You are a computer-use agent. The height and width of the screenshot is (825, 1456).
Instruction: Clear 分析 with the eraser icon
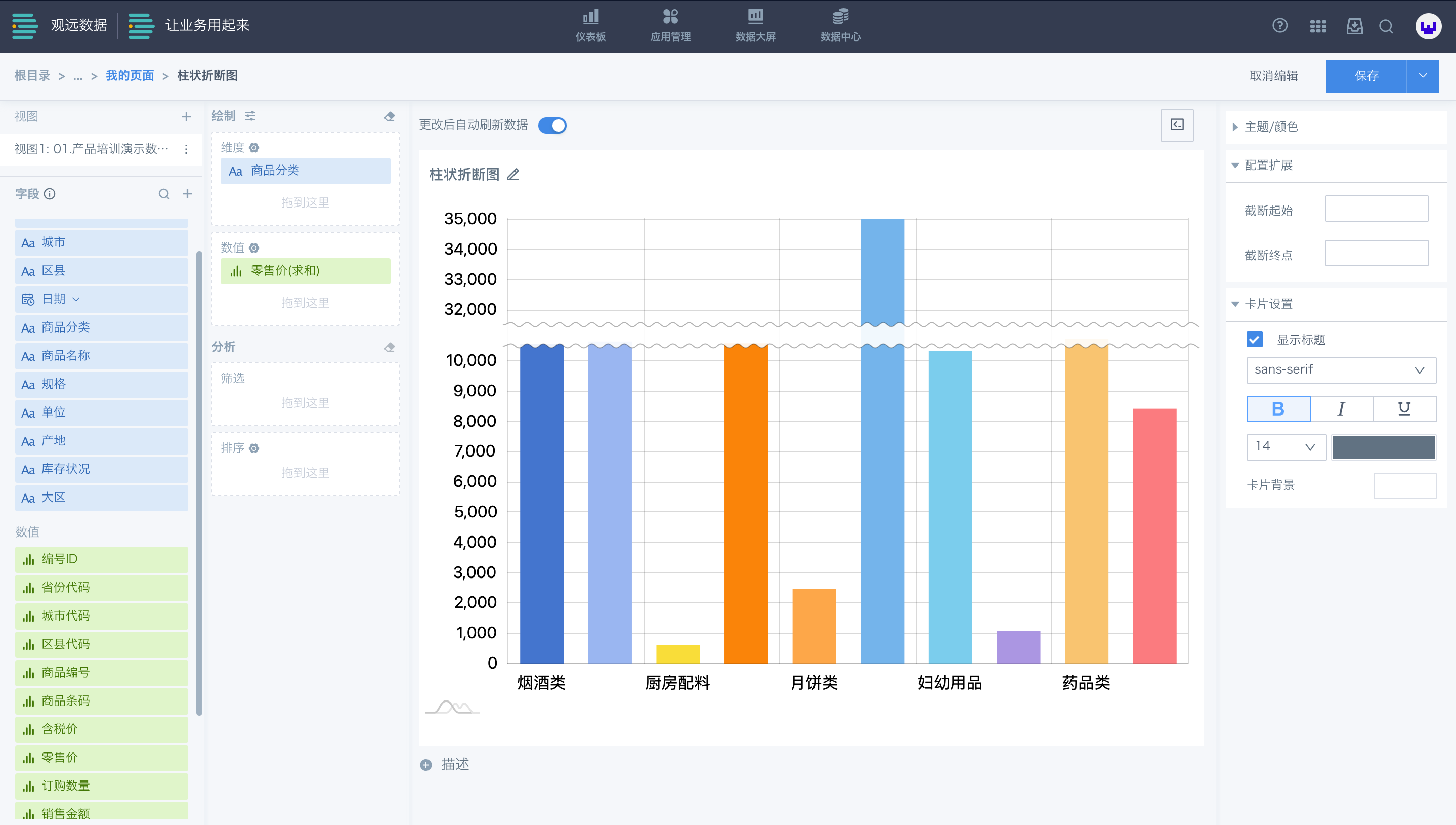[x=389, y=347]
